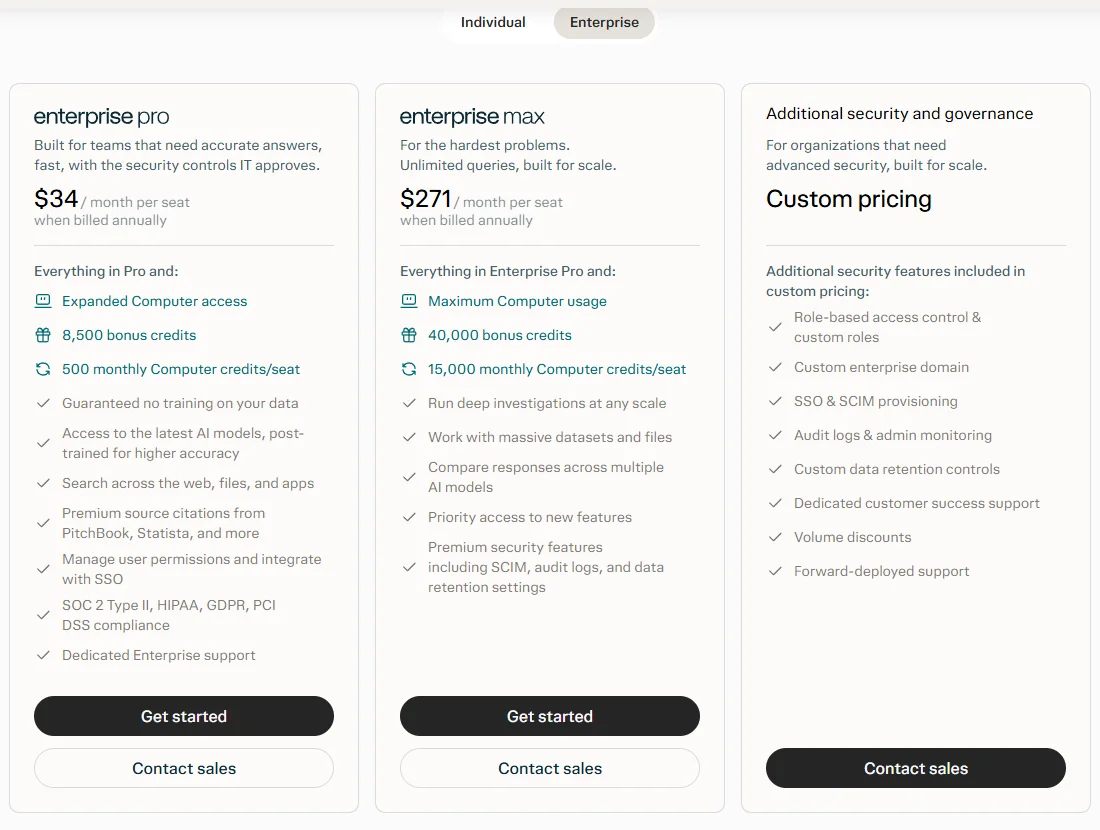Click Contact sales in the enterprise max card
This screenshot has width=1100, height=830.
point(550,768)
